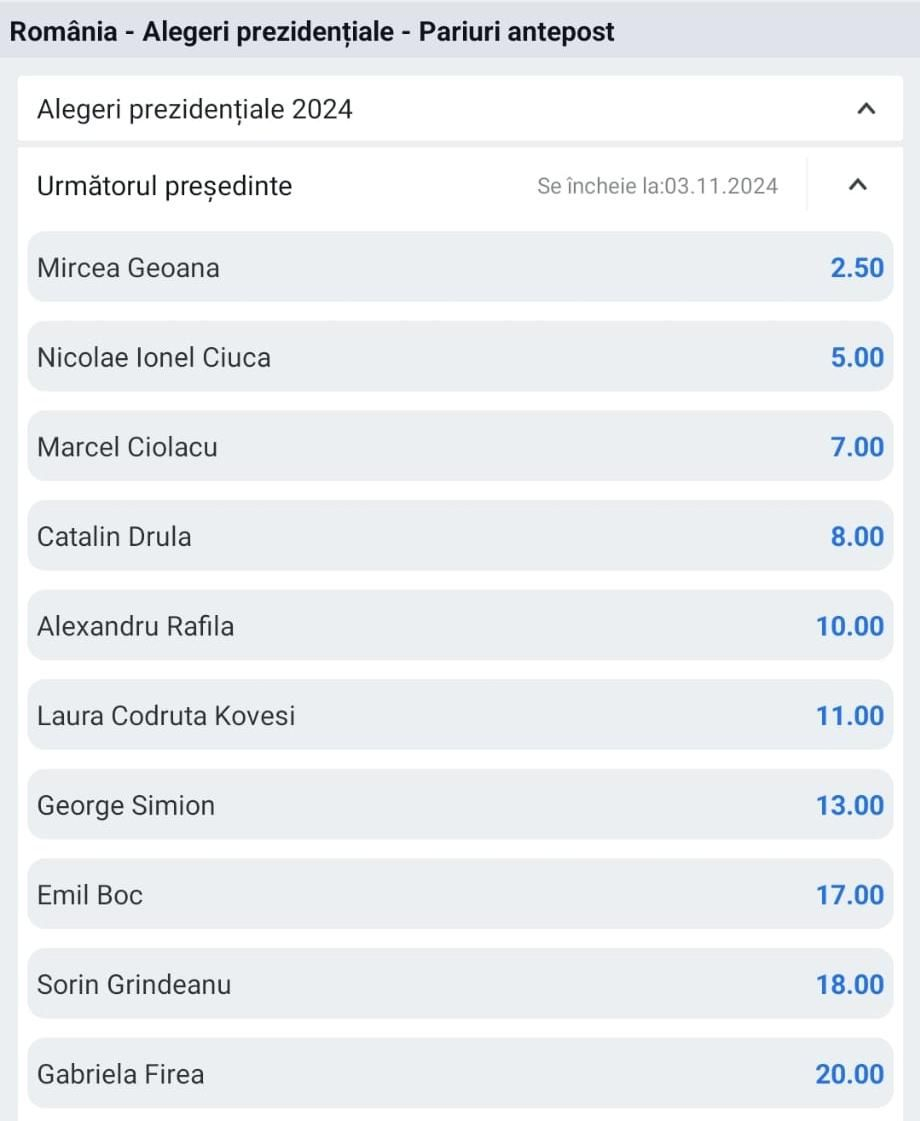
Task: Bet on Marcel Ciolacu at 7.00
Action: tap(460, 446)
